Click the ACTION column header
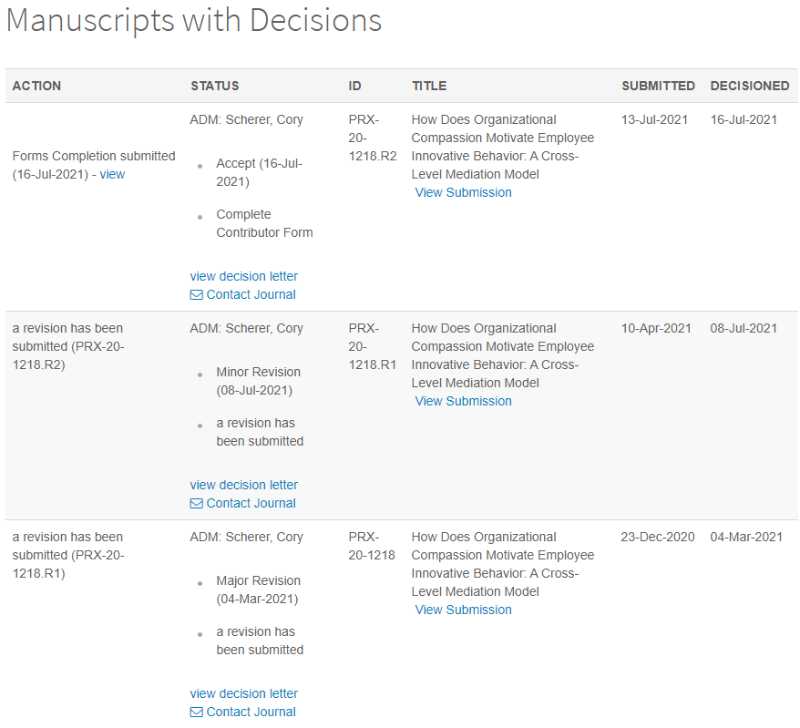The height and width of the screenshot is (728, 800). click(x=37, y=86)
